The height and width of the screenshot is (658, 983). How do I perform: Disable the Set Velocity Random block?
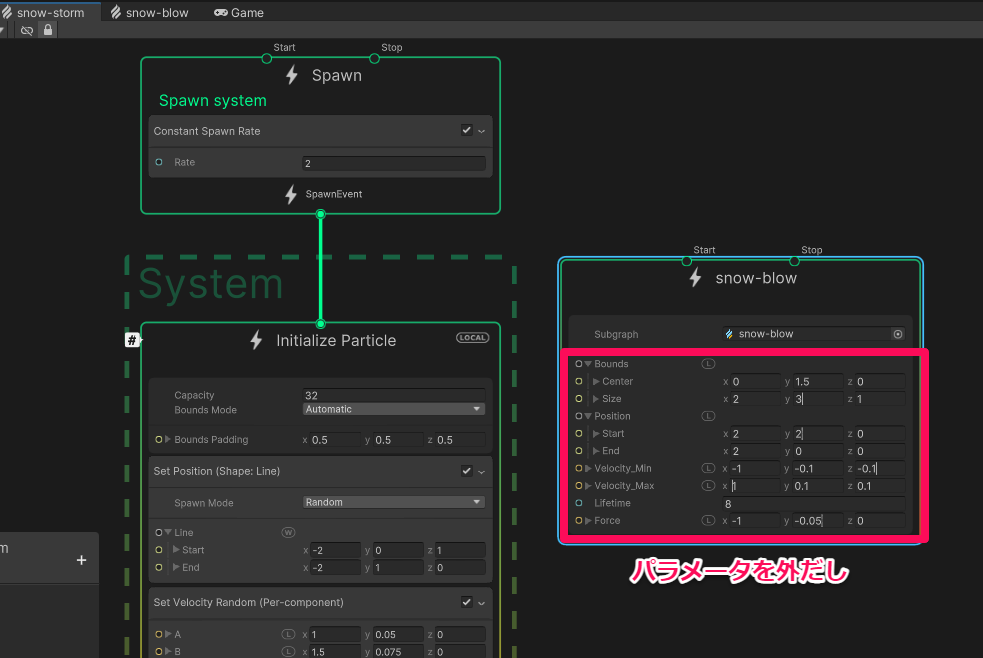(x=466, y=601)
